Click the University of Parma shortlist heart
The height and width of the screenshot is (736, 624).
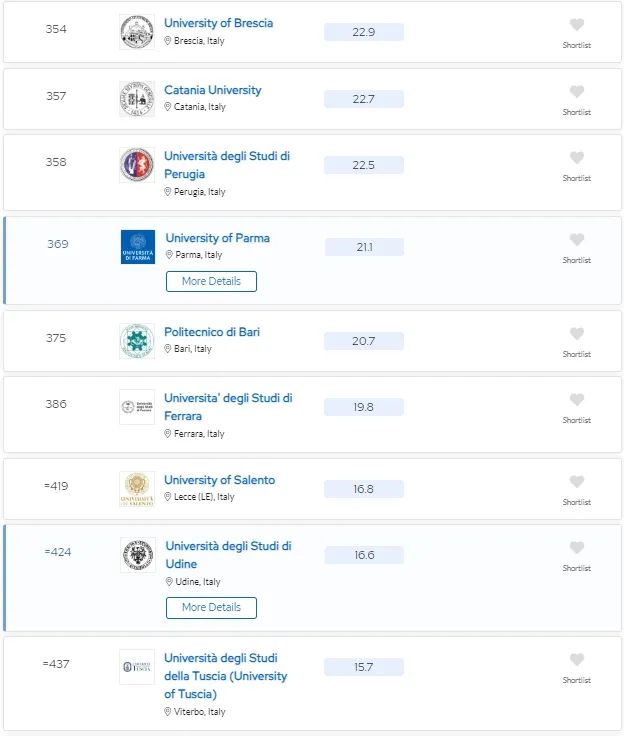pos(577,240)
